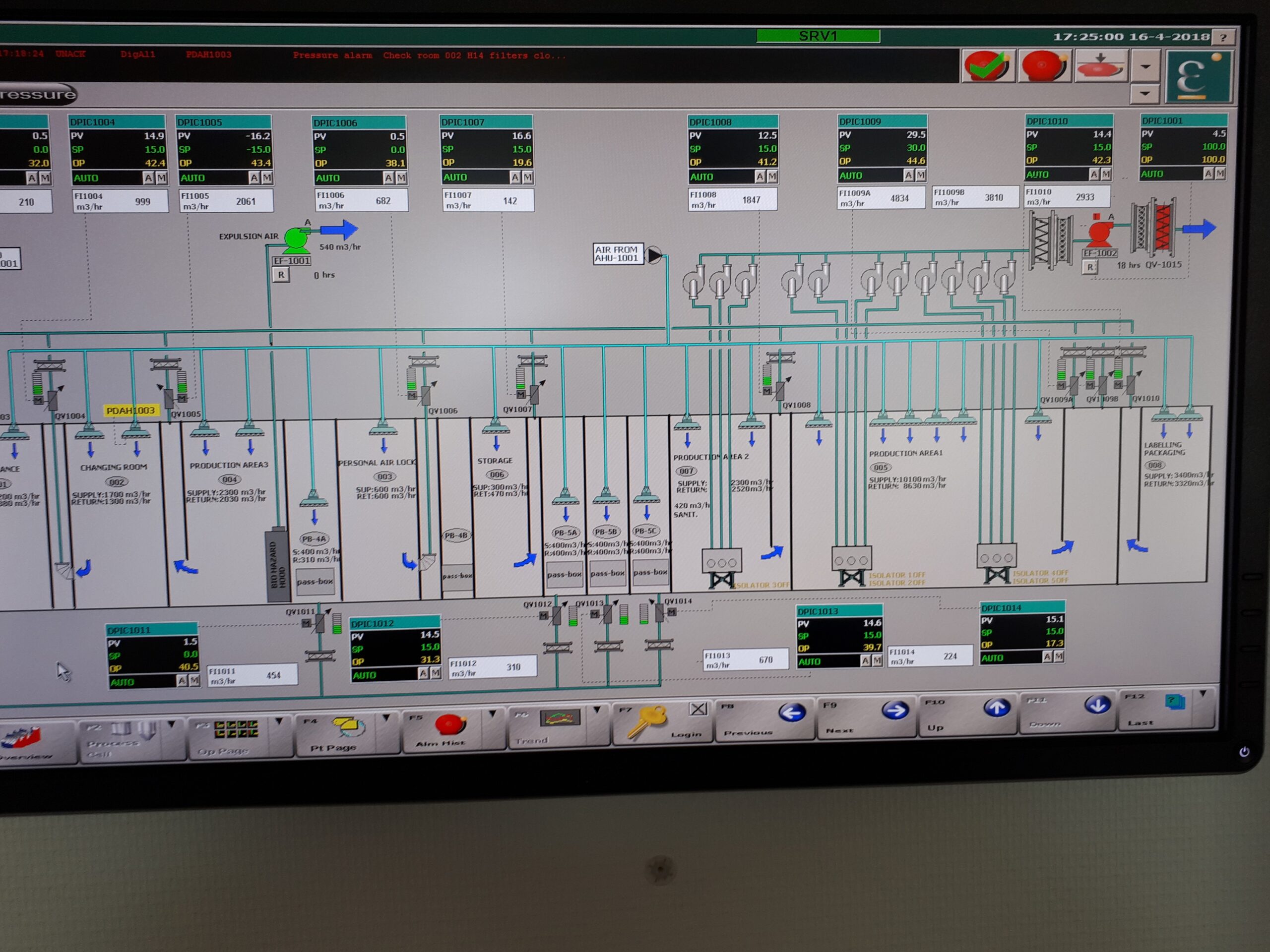Click the BIO HAZARD HOOD symbol
The image size is (1270, 952).
coord(278,565)
